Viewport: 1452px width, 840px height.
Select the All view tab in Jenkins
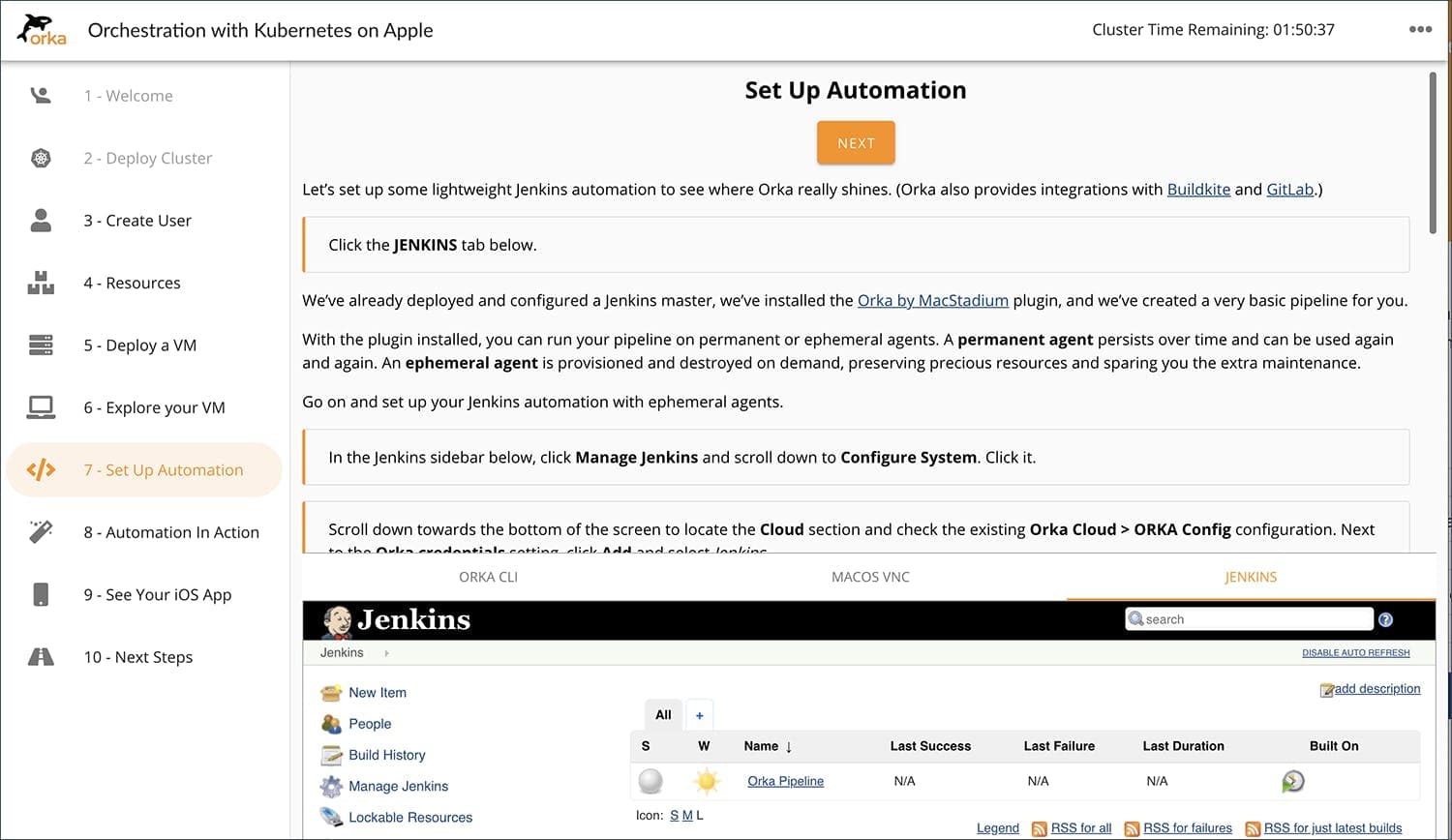click(663, 715)
